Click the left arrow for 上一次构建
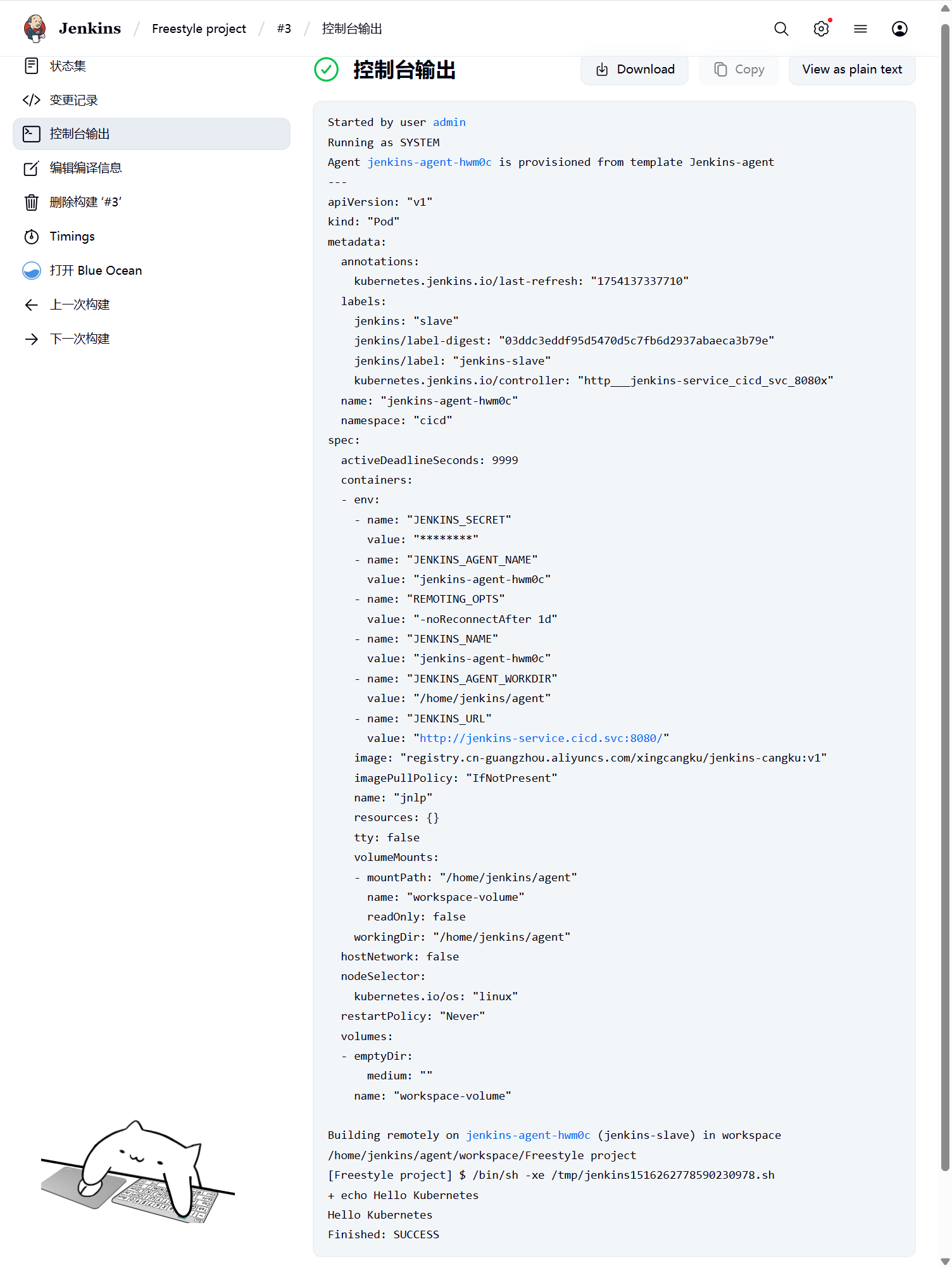952x1268 pixels. (x=32, y=304)
